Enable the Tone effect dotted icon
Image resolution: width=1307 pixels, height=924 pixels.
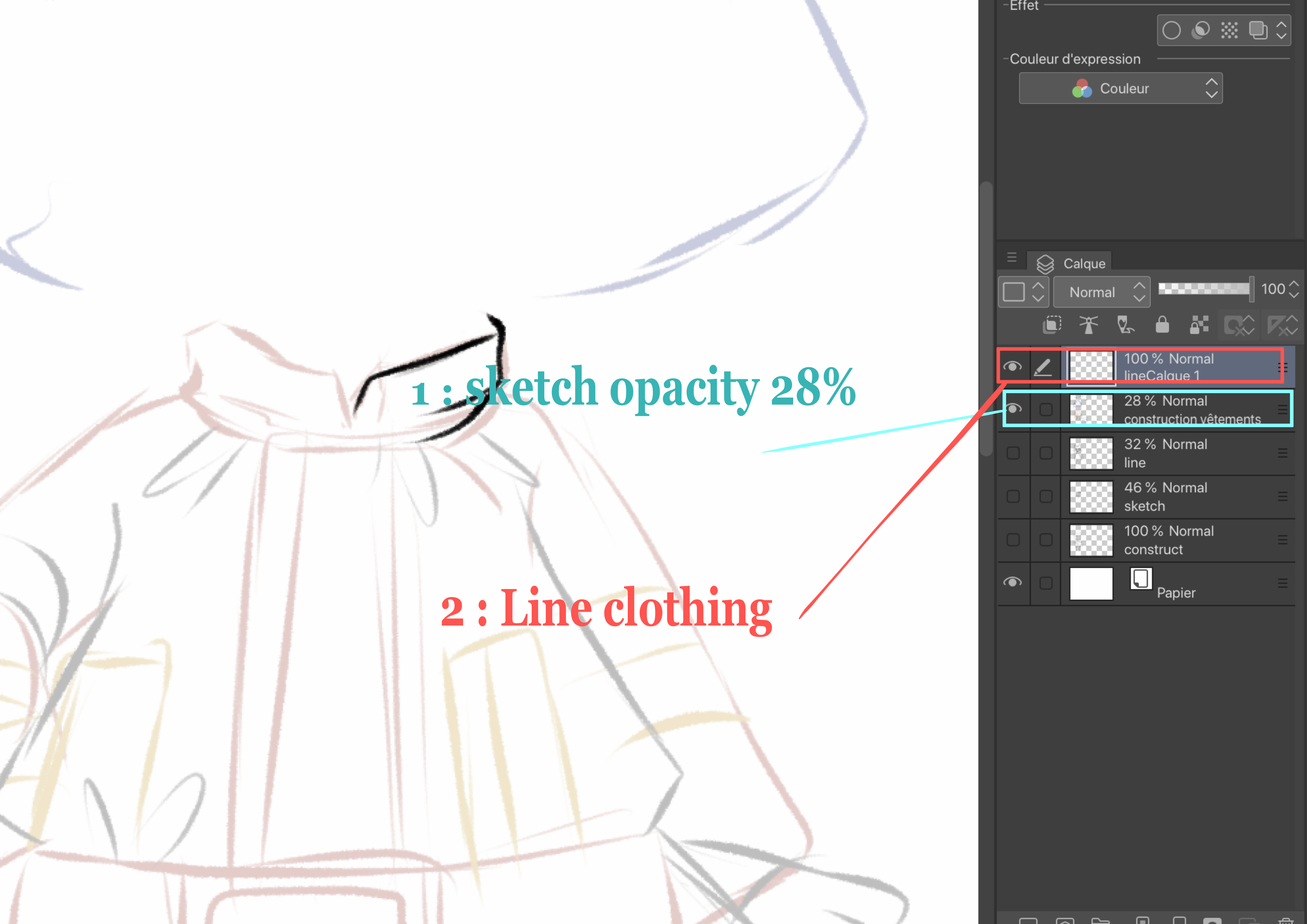point(1229,30)
